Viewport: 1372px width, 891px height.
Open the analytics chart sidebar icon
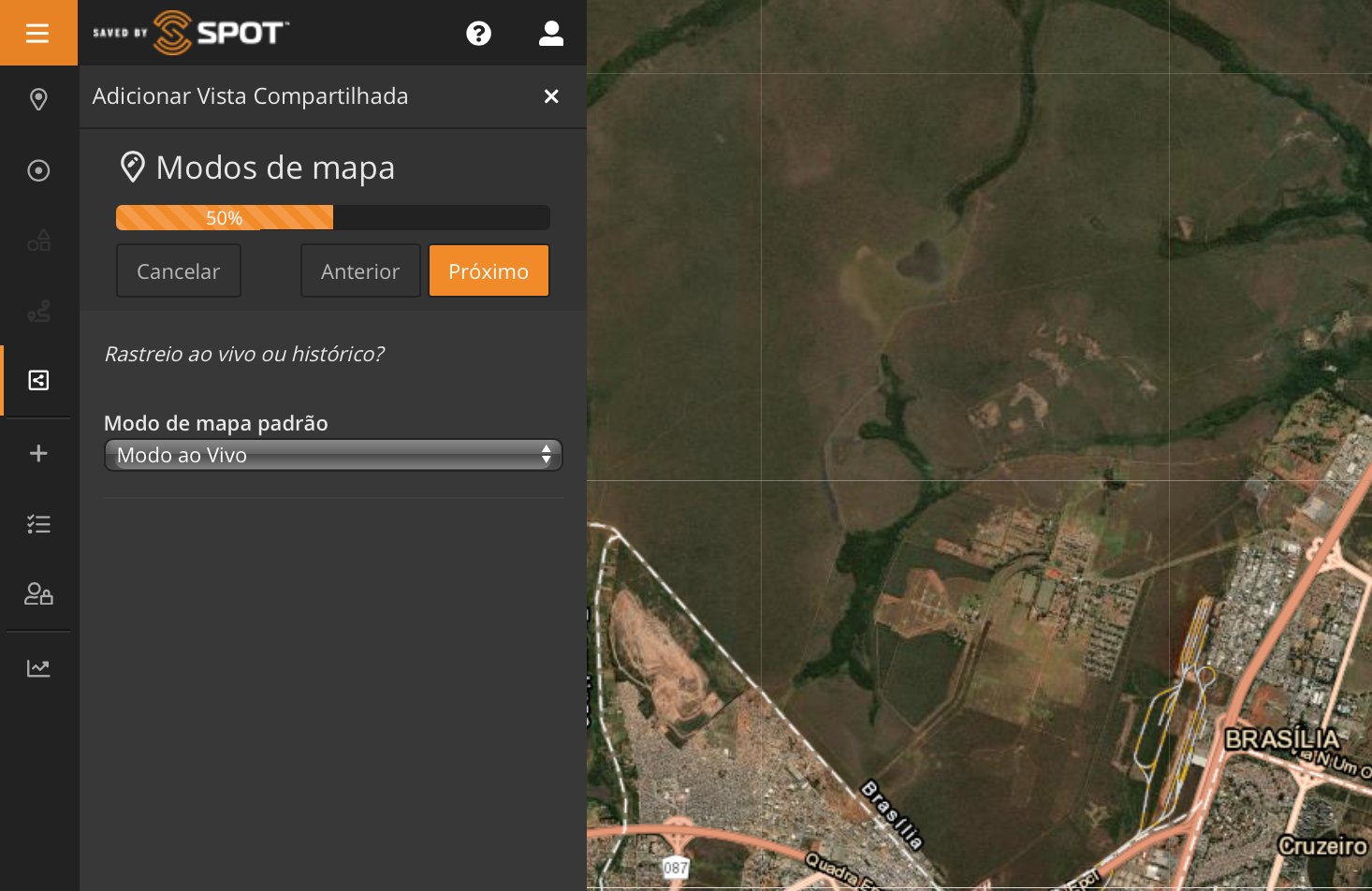click(38, 668)
